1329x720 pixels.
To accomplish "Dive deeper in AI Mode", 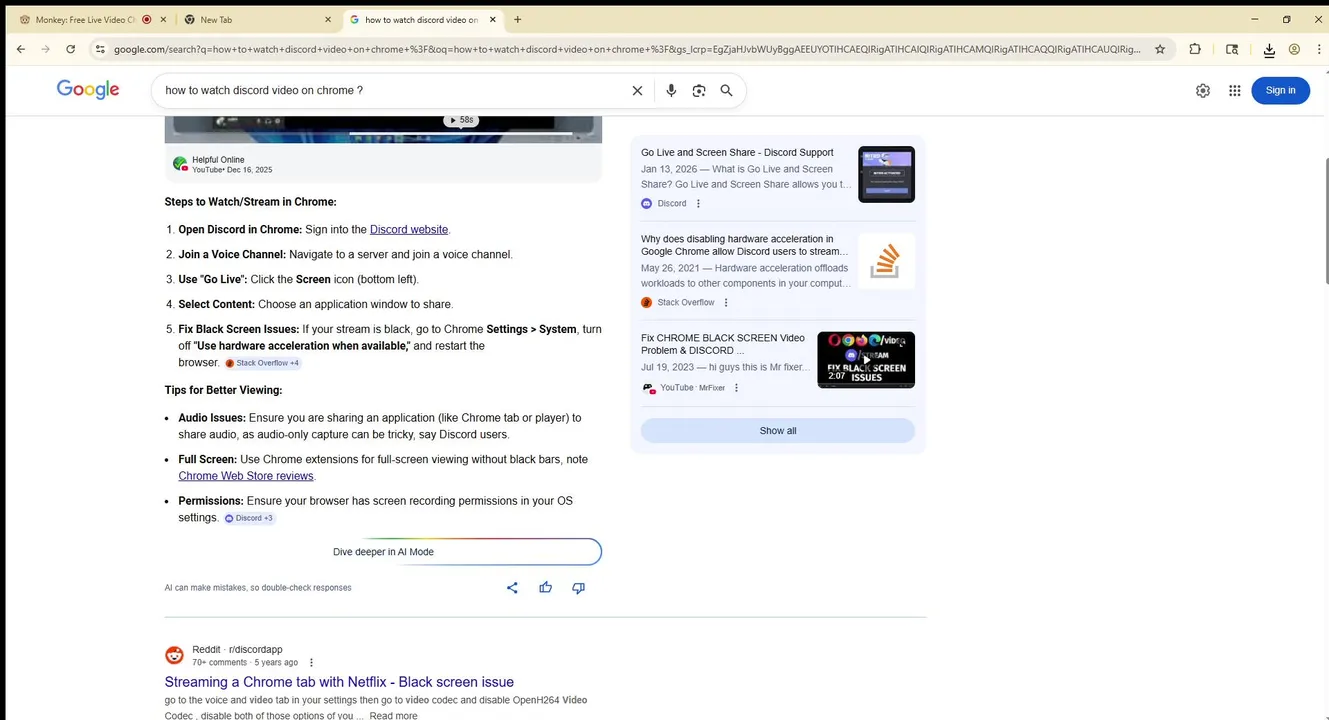I will (x=383, y=552).
